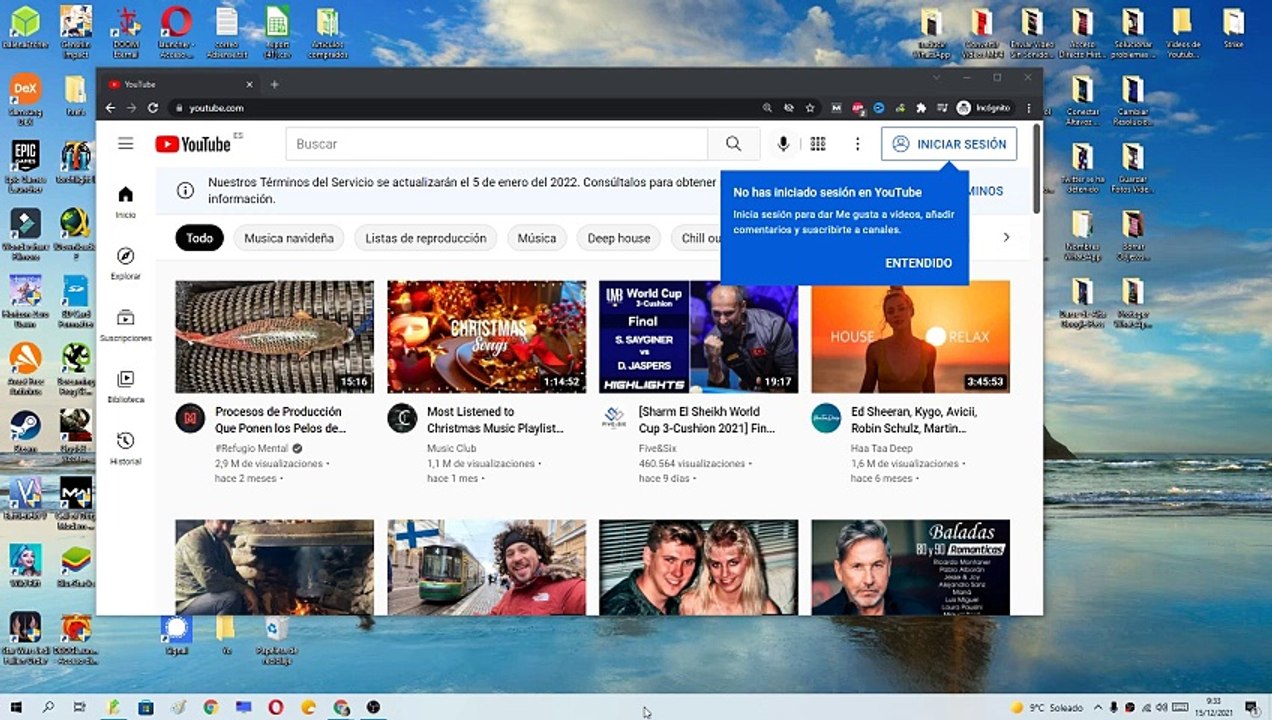Select the Musica navideña chip
The height and width of the screenshot is (720, 1272).
(289, 238)
